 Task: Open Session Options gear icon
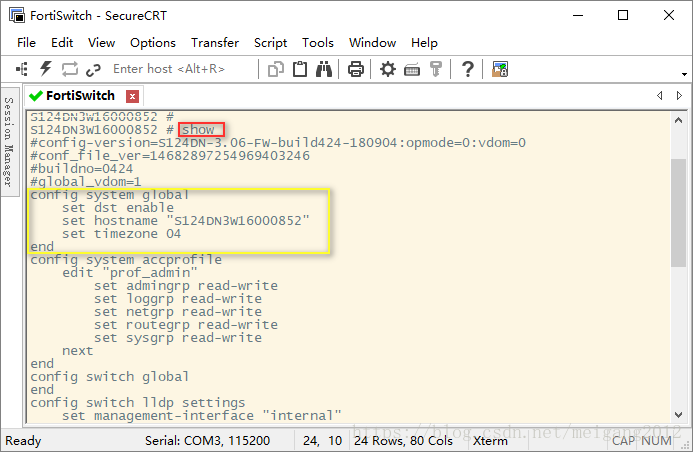[388, 69]
